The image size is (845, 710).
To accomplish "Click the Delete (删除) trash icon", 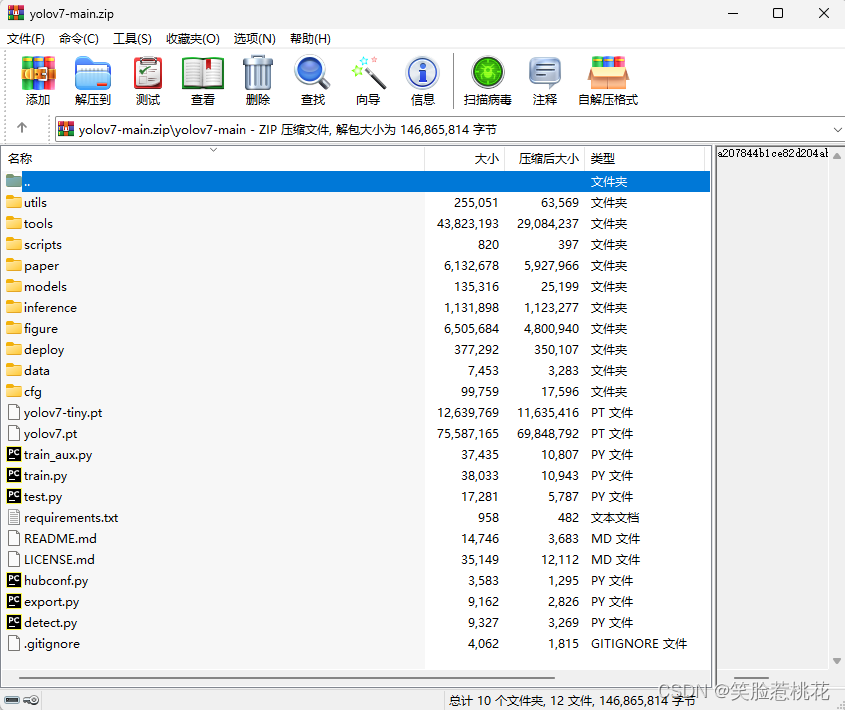I will tap(258, 73).
